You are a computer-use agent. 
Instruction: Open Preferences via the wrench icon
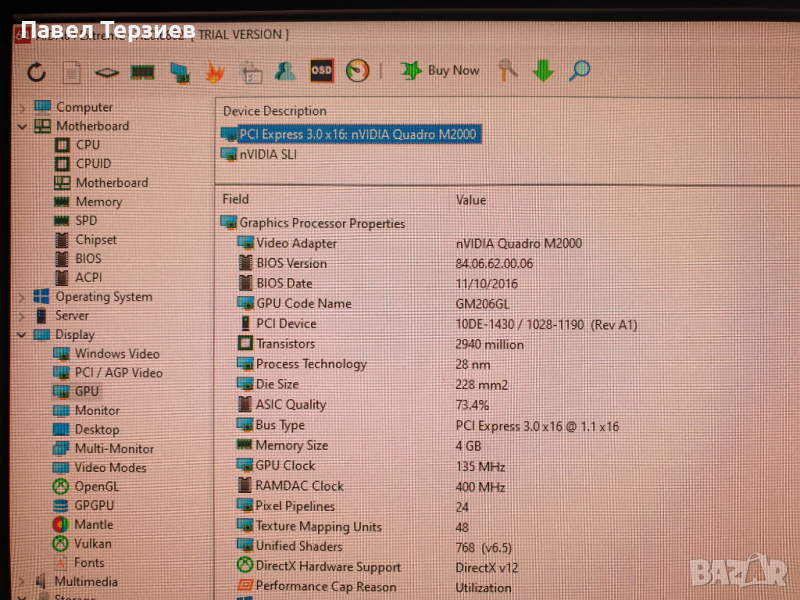tap(508, 70)
